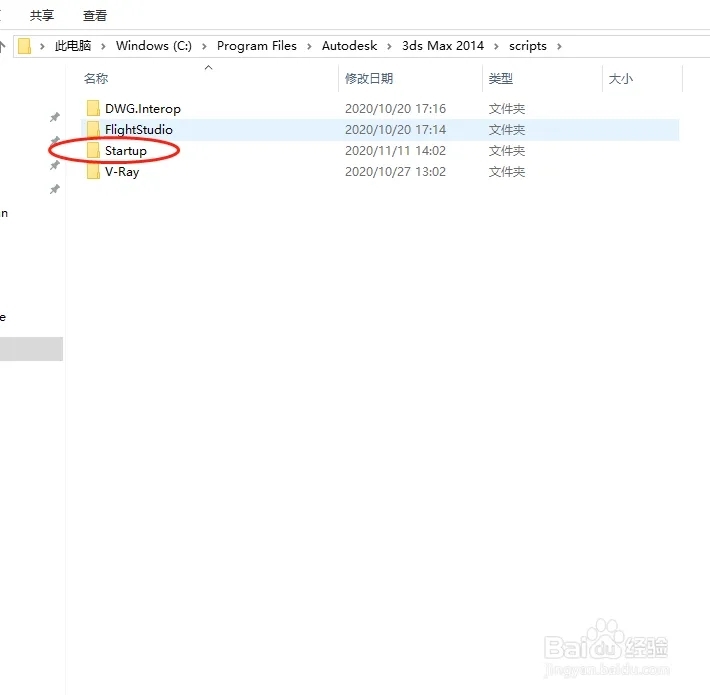
Task: Expand chevron after 3ds Max 2014
Action: click(496, 46)
